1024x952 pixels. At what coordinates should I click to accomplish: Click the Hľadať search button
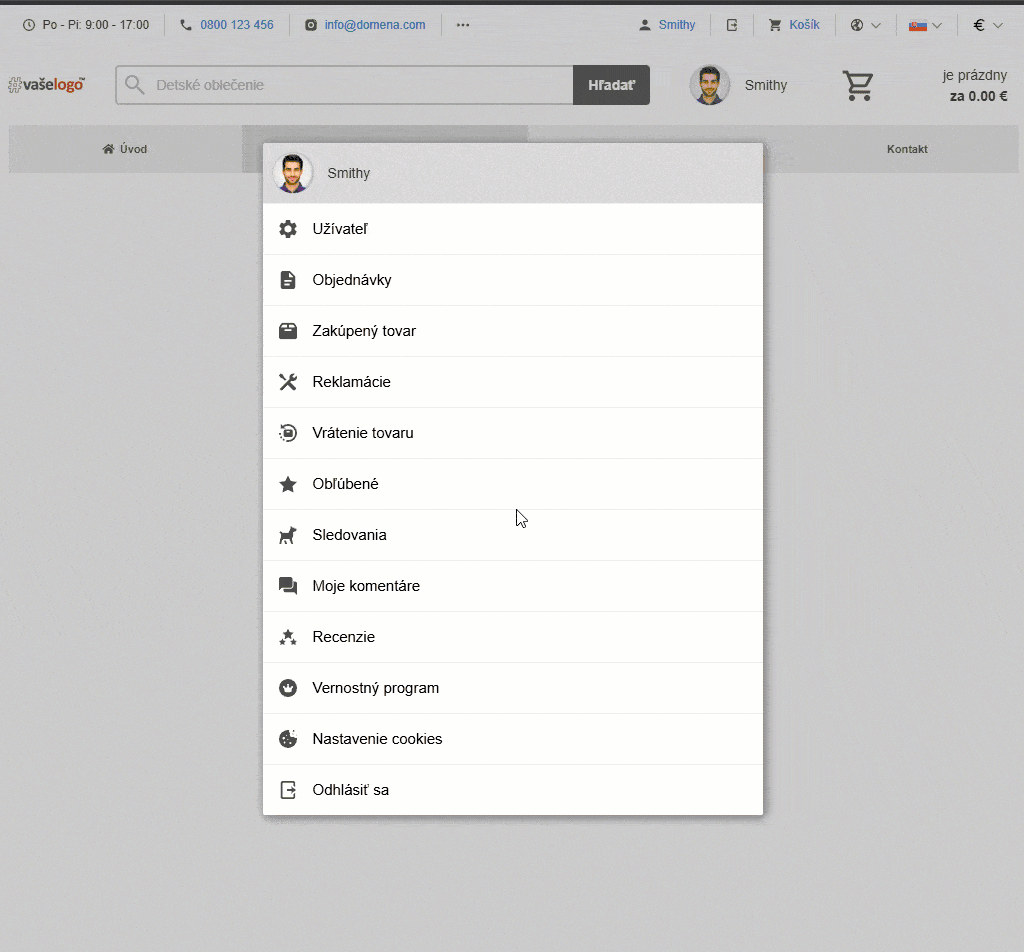pyautogui.click(x=611, y=85)
